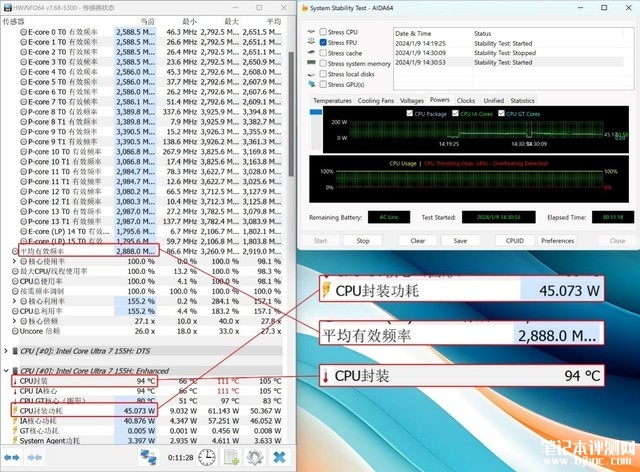Select the P-core 13 T1 有效频率 row
The image size is (640, 472).
point(151,221)
